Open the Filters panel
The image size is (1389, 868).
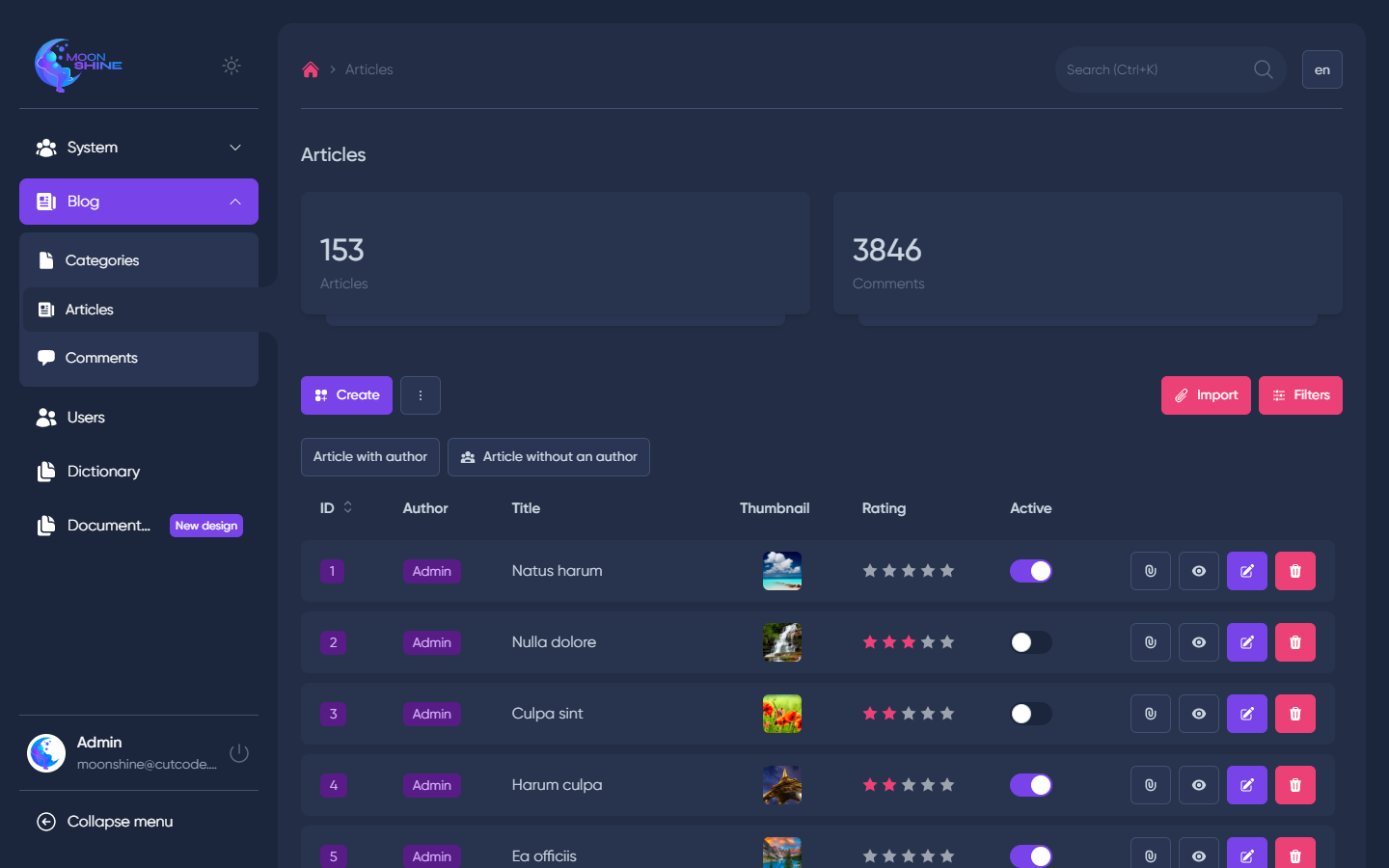(x=1300, y=395)
